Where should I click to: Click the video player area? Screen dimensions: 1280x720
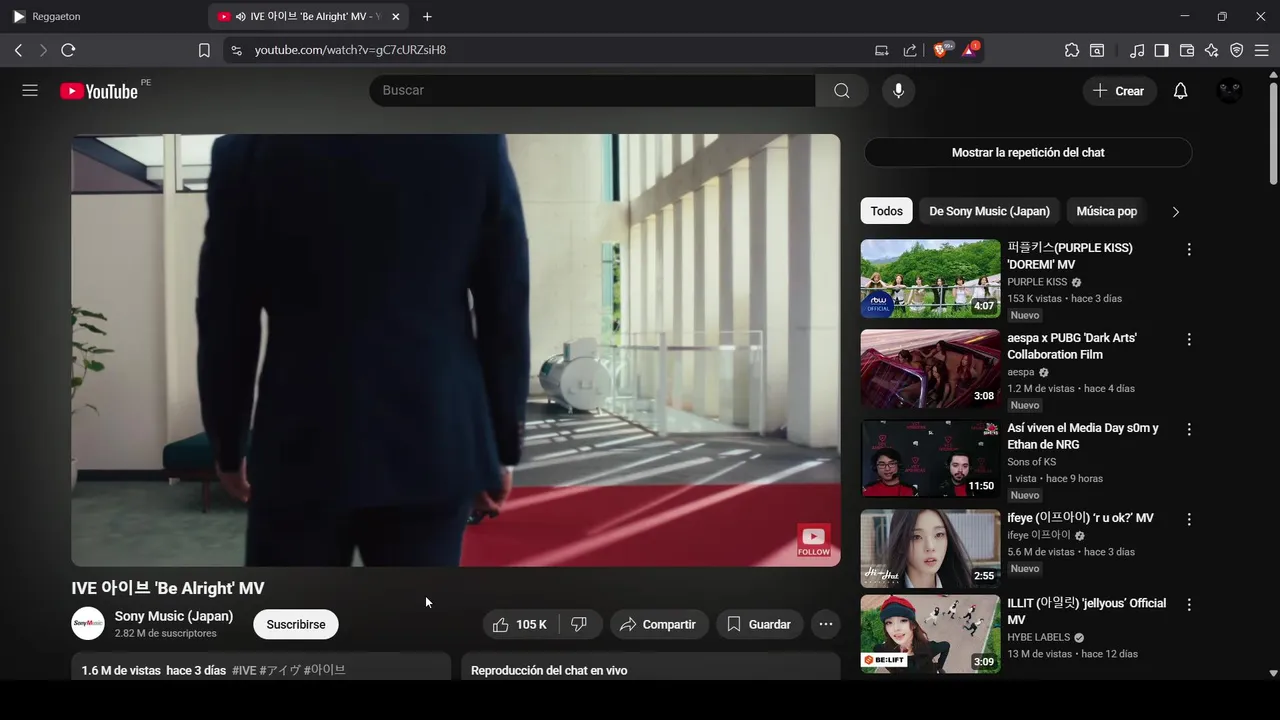coord(456,350)
